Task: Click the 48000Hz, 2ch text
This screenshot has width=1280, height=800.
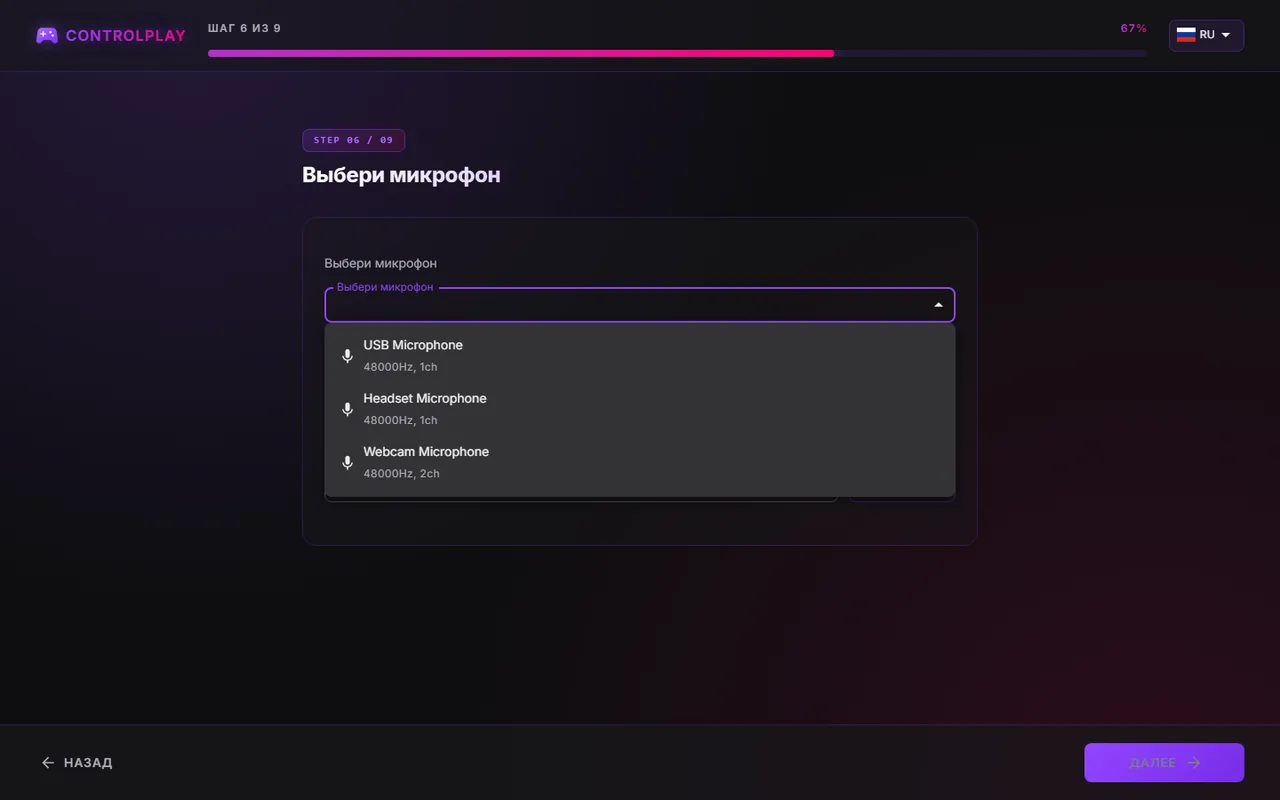Action: pyautogui.click(x=401, y=474)
